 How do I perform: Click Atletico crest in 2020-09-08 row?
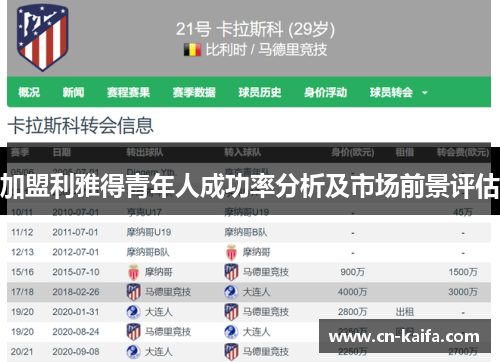pos(231,352)
